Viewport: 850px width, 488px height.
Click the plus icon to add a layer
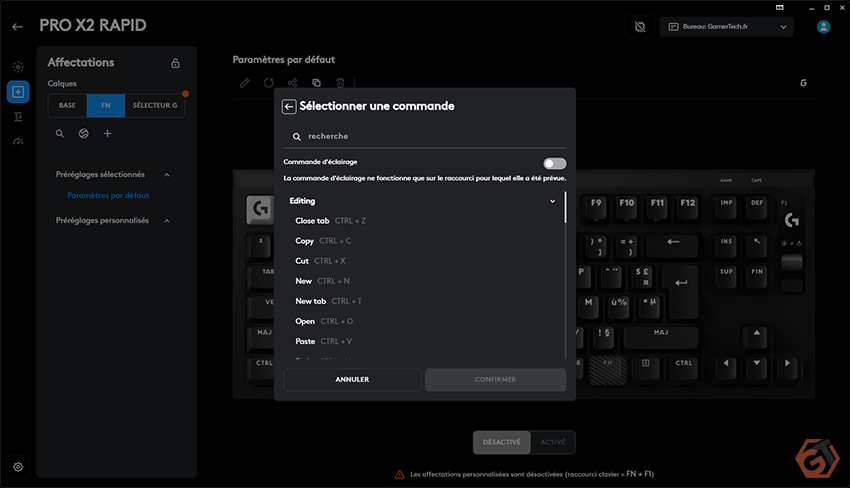tap(107, 133)
